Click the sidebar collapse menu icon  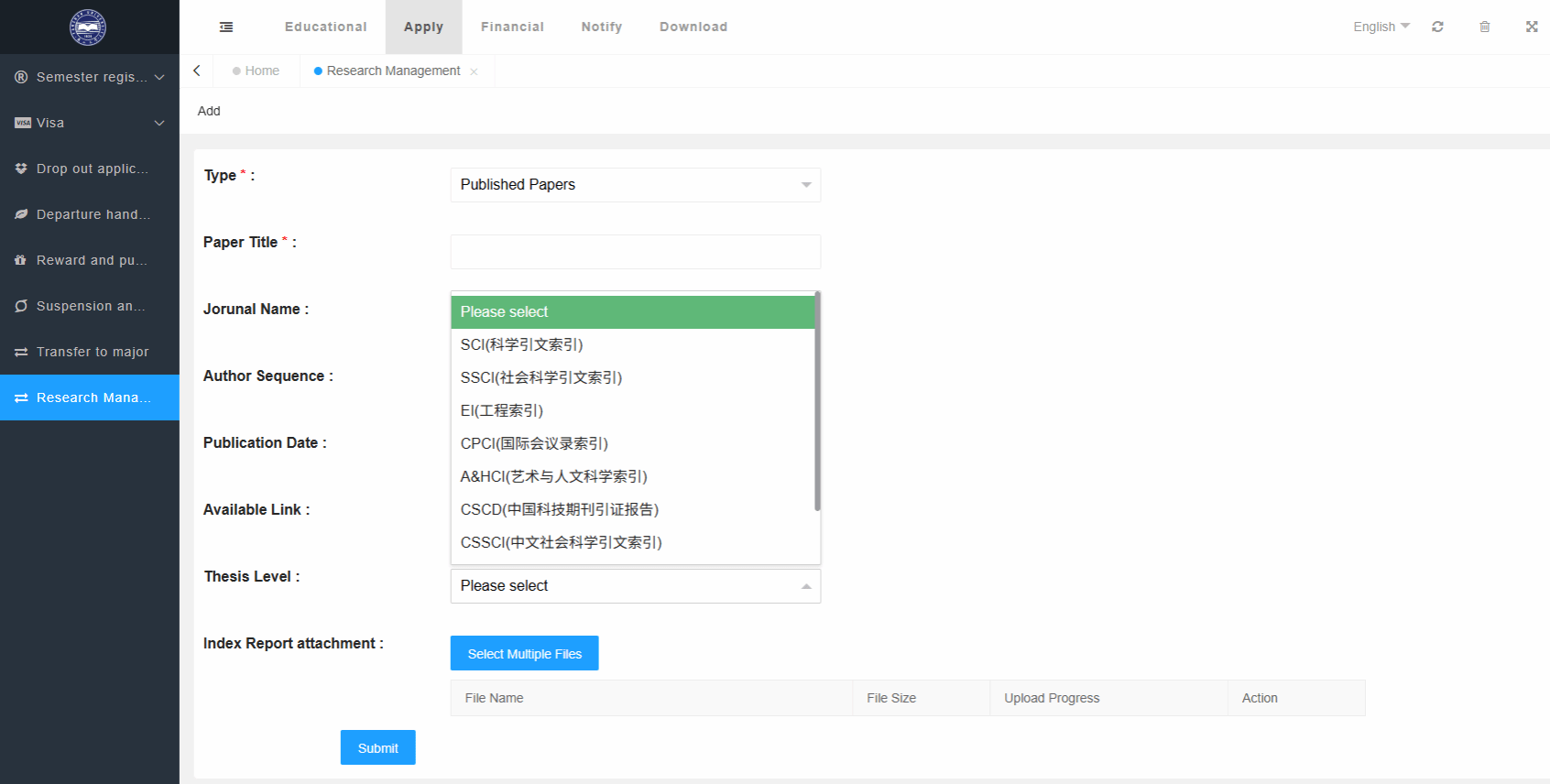(x=226, y=27)
